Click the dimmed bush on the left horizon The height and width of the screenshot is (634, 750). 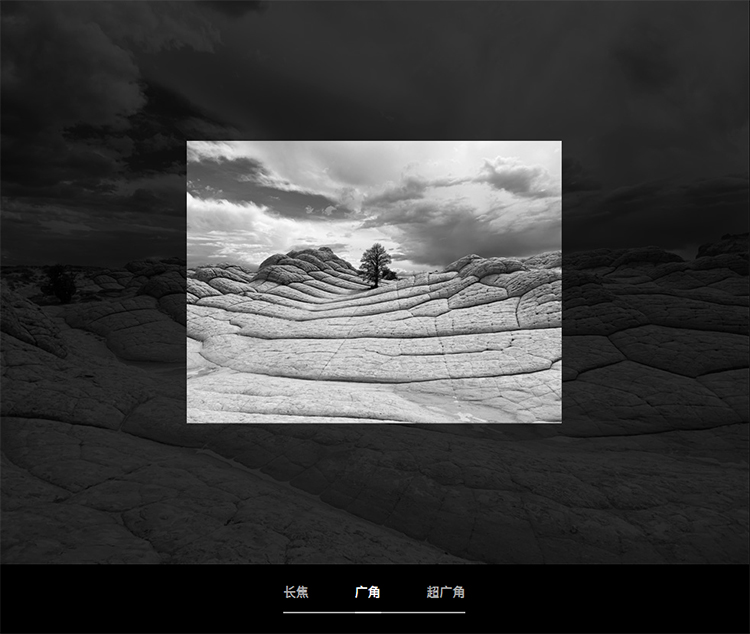tap(58, 284)
